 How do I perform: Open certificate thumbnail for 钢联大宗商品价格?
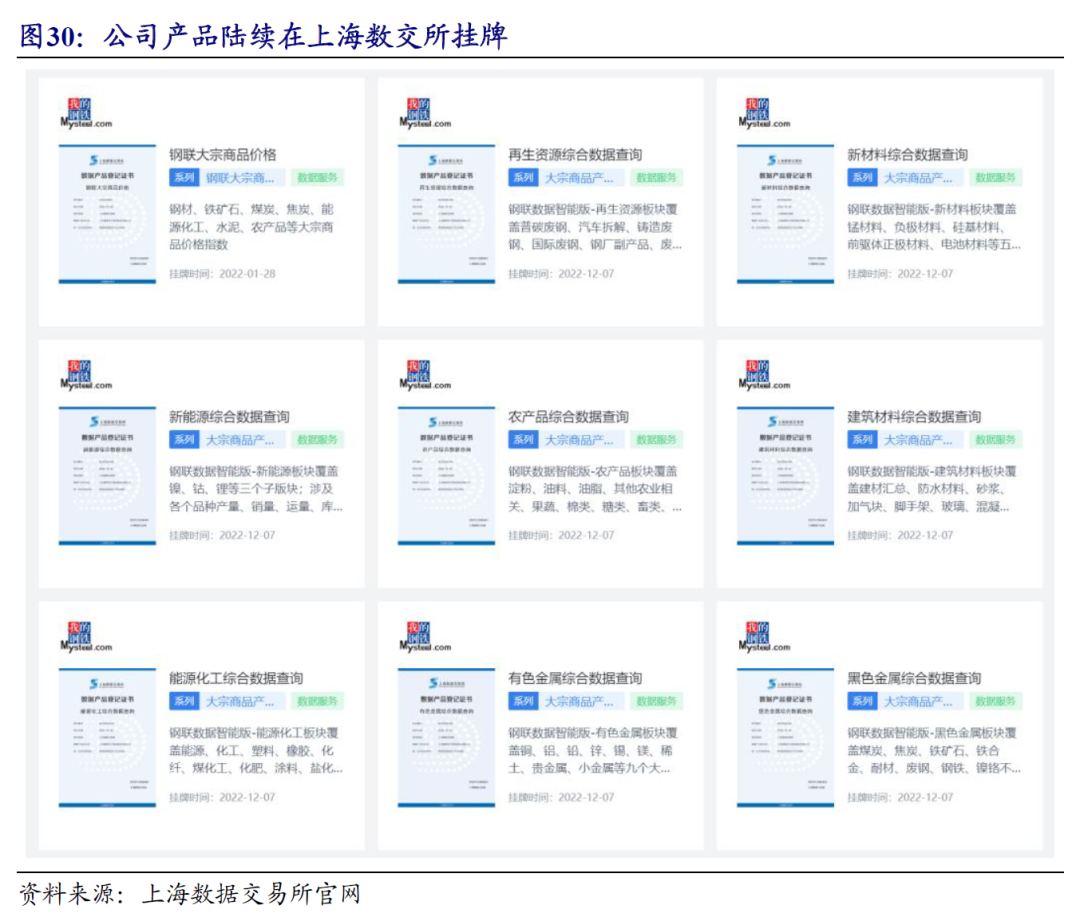[107, 214]
